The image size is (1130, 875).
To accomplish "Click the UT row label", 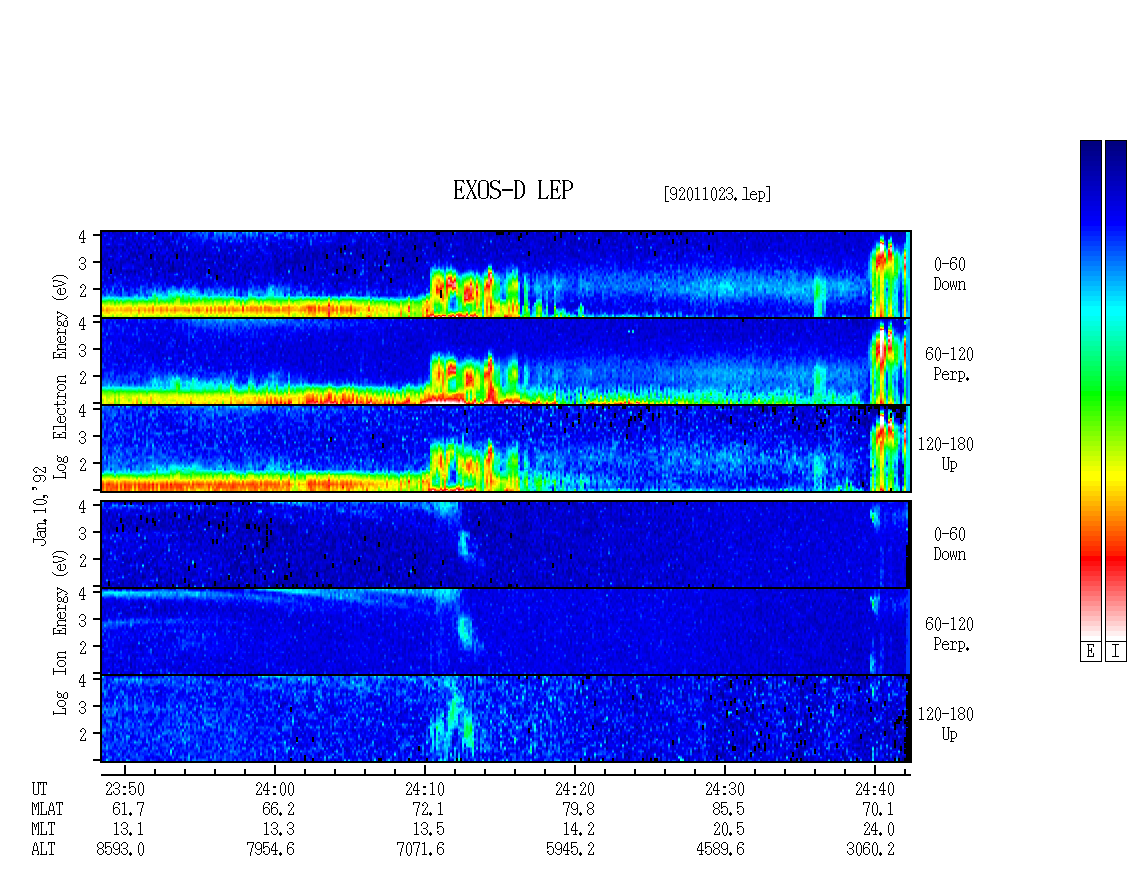I will click(x=40, y=789).
